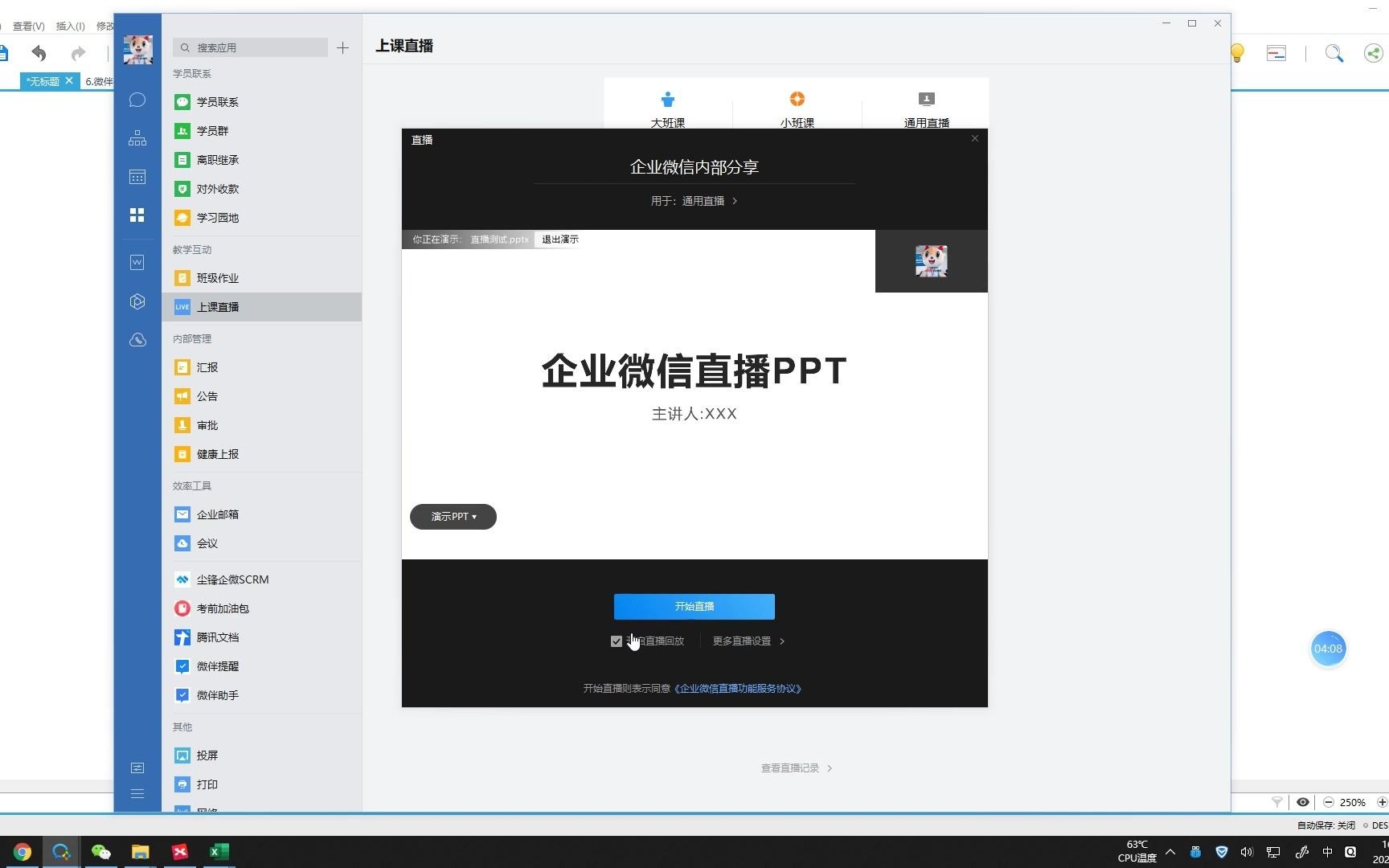Open 审批 app
This screenshot has width=1389, height=868.
click(x=261, y=425)
